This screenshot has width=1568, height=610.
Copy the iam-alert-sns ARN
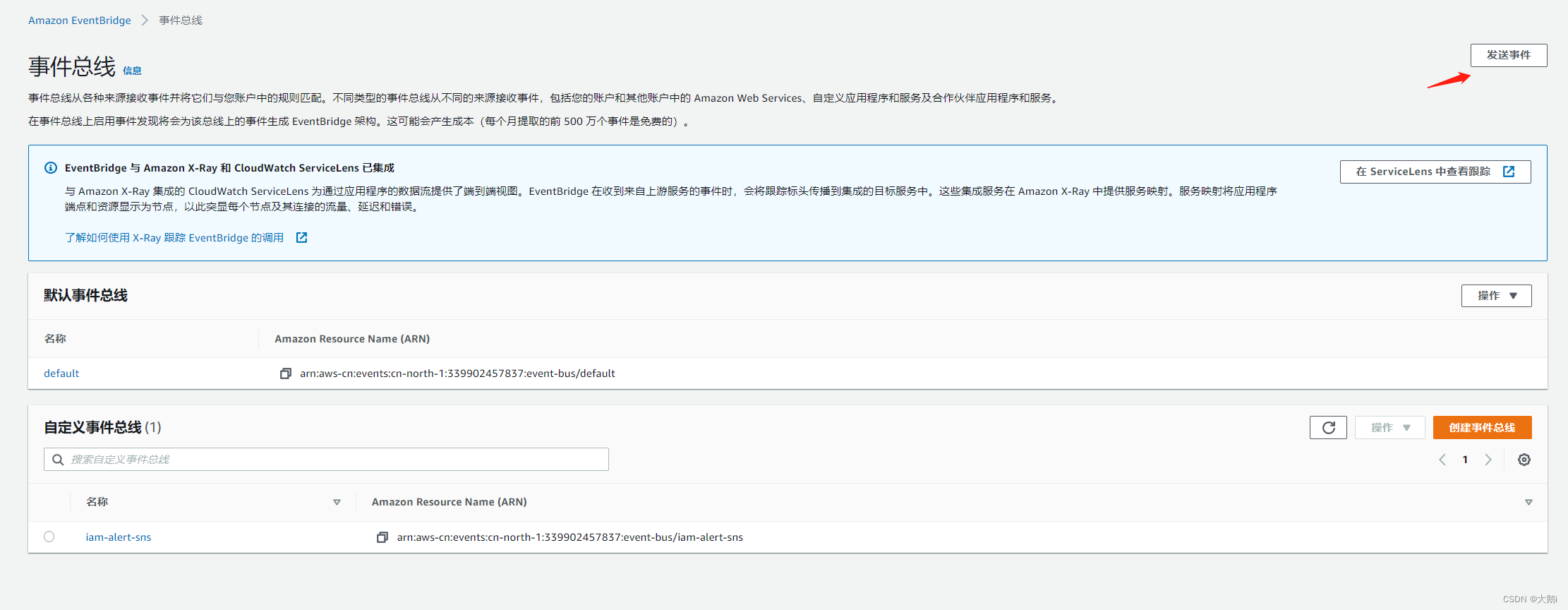point(382,537)
